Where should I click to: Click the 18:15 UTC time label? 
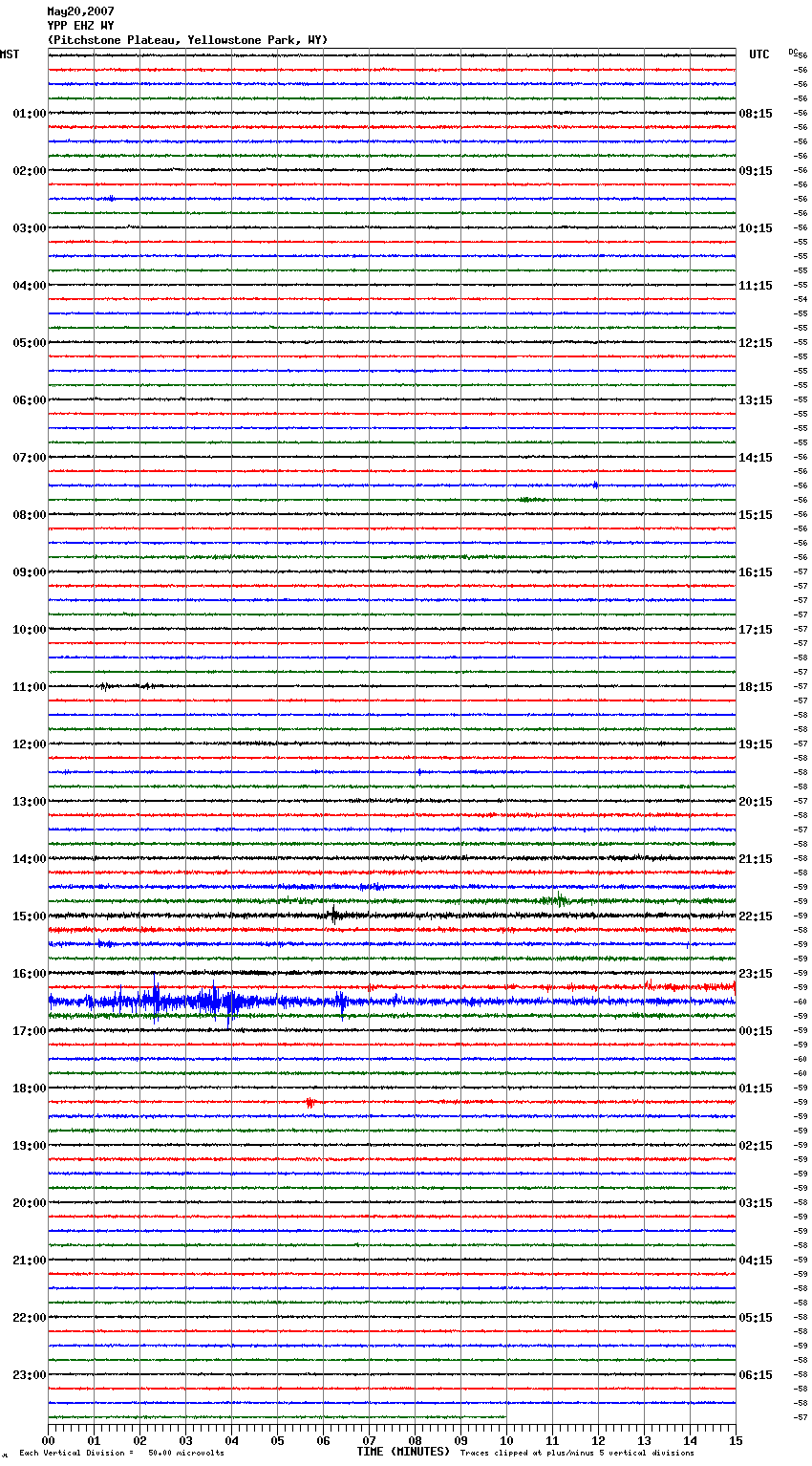click(x=756, y=687)
